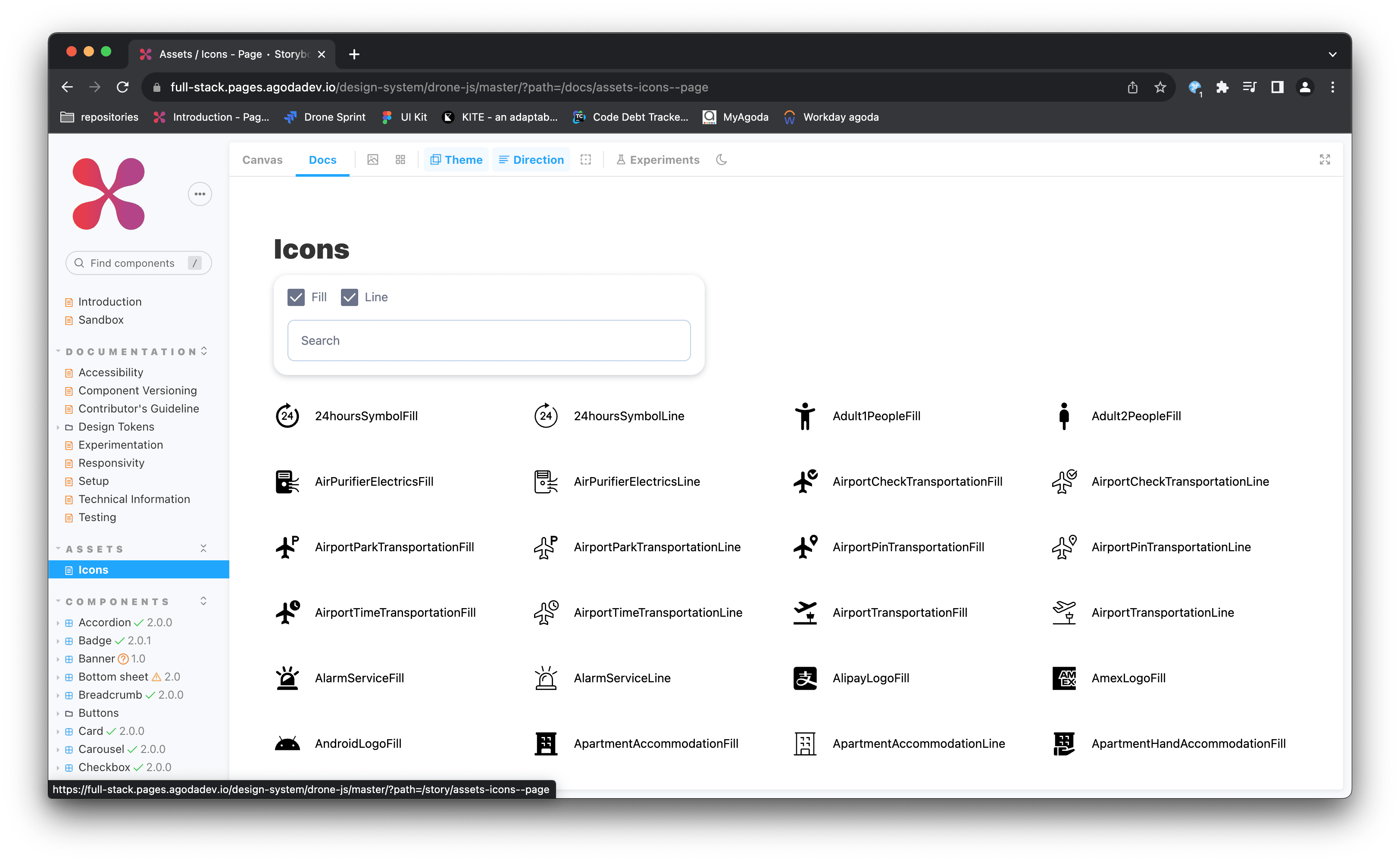Click the grid view toolbar icon
This screenshot has height=862, width=1400.
(x=400, y=159)
